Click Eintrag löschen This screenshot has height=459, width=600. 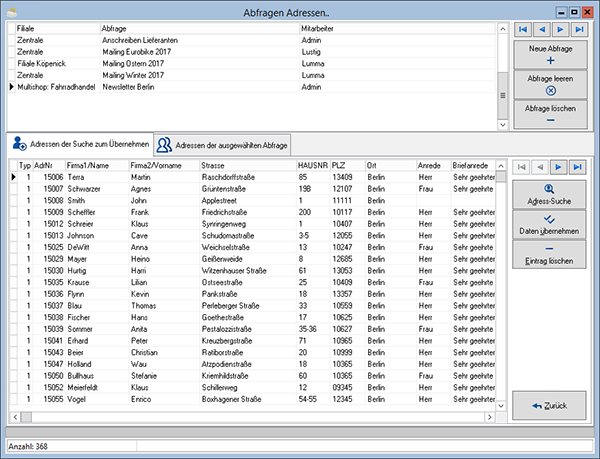pos(549,255)
